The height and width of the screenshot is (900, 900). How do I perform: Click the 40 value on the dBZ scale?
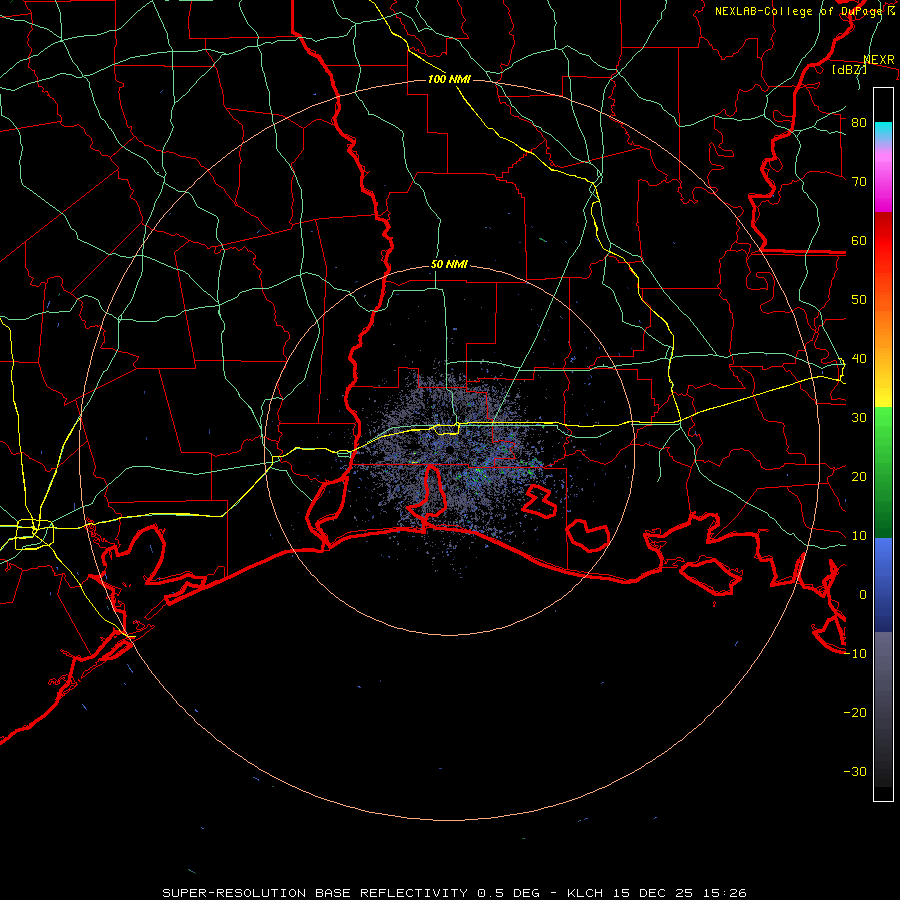[859, 359]
